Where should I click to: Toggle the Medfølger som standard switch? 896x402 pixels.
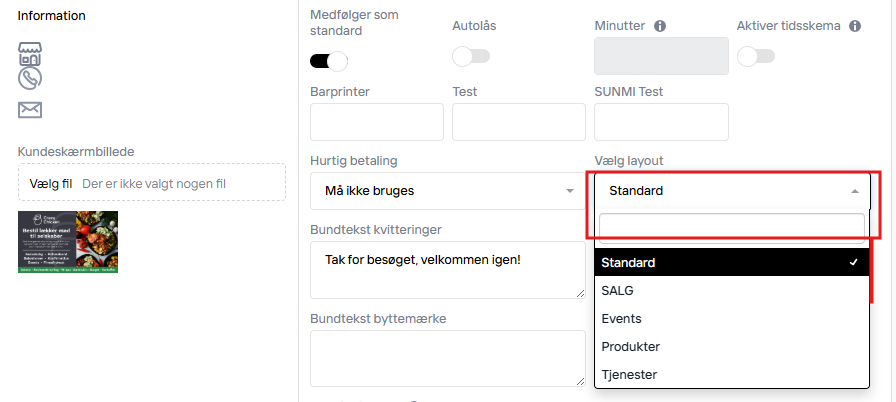329,61
